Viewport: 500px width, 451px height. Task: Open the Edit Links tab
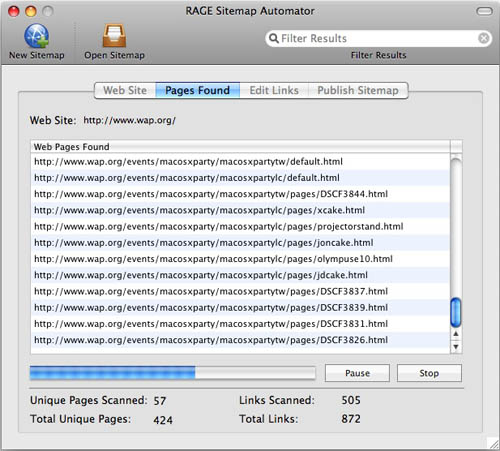pos(274,90)
